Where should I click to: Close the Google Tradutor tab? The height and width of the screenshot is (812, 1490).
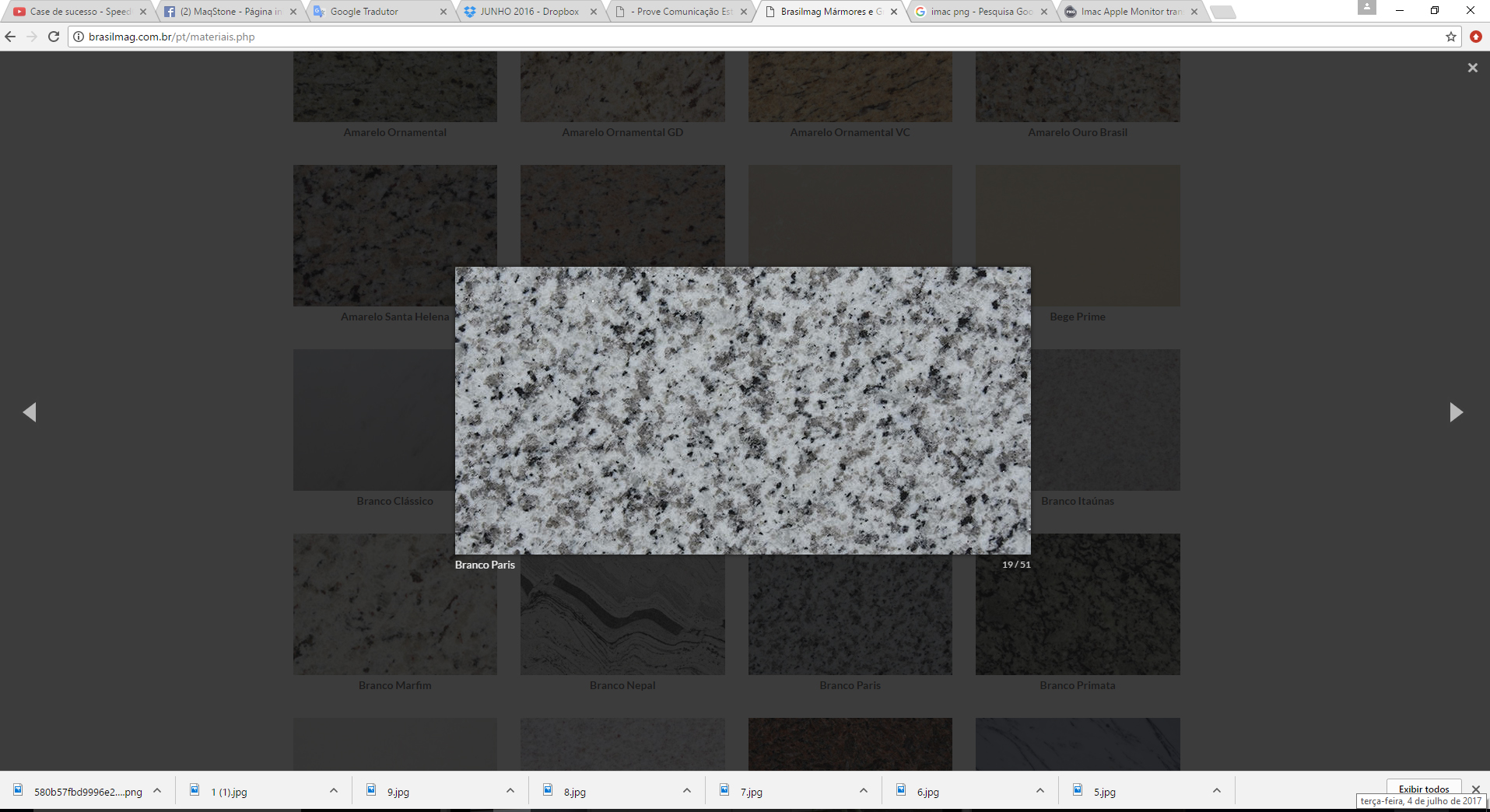pos(443,12)
